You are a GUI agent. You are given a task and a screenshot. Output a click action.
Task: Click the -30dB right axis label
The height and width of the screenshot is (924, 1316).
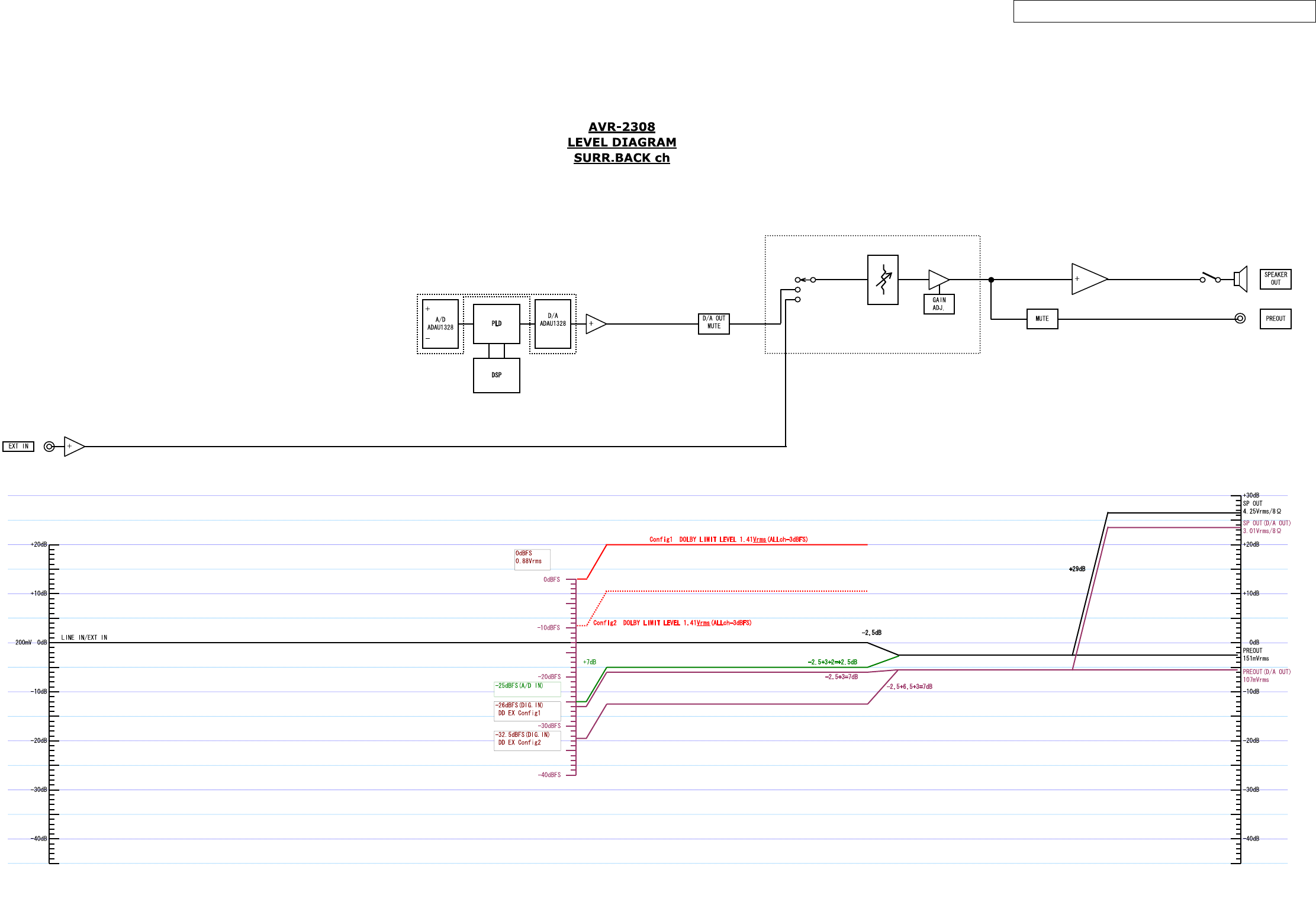click(x=1251, y=790)
